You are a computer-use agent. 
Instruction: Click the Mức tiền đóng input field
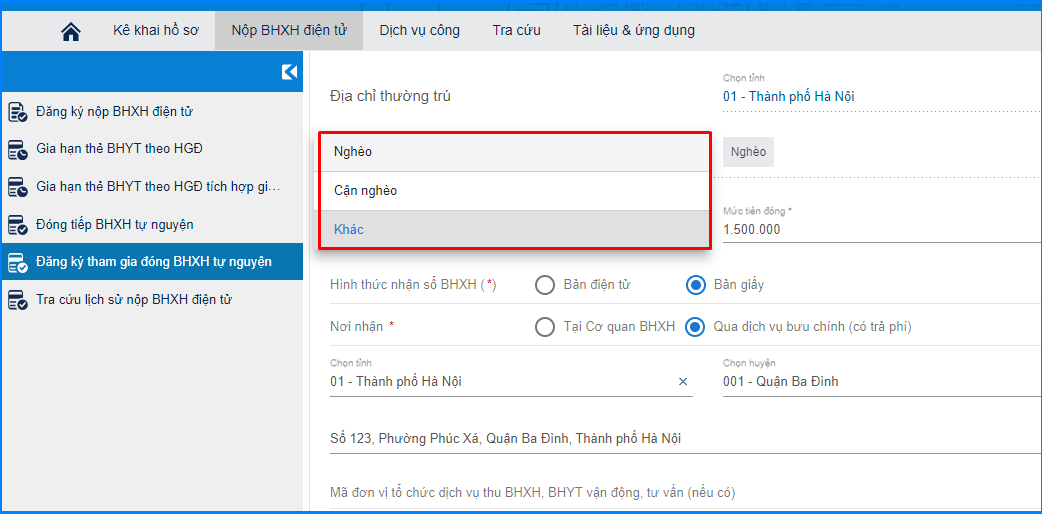[880, 230]
